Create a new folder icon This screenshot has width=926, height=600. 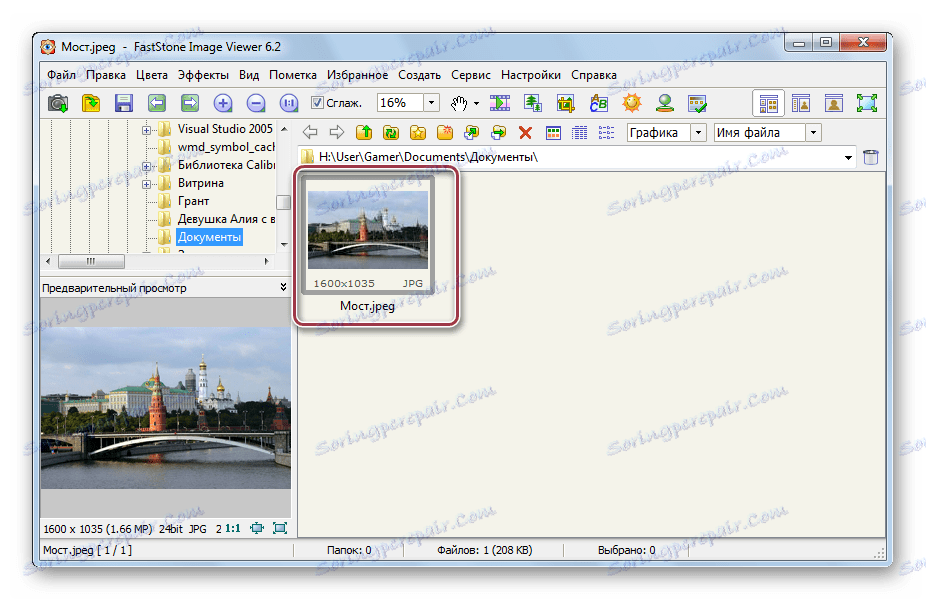tap(445, 132)
